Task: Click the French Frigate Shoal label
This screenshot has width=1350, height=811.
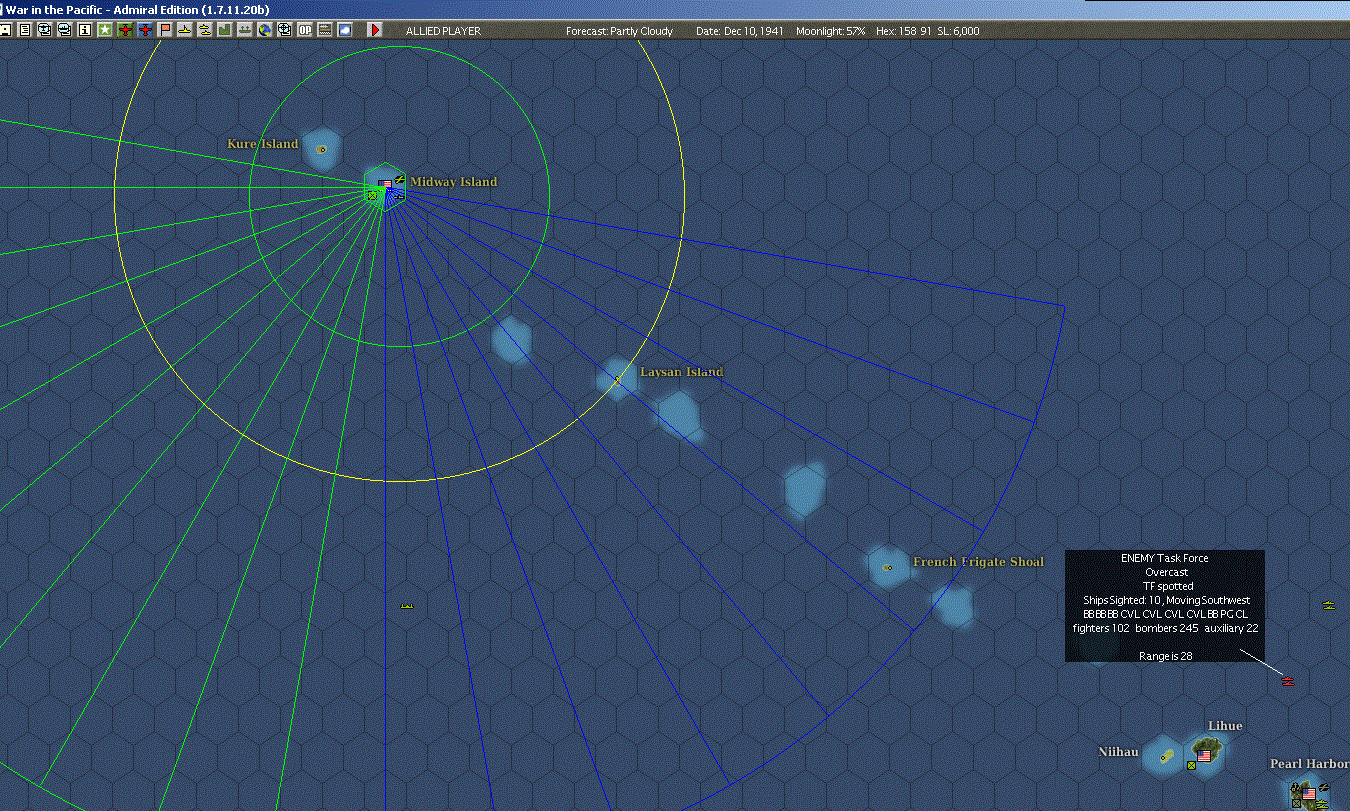Action: (978, 562)
